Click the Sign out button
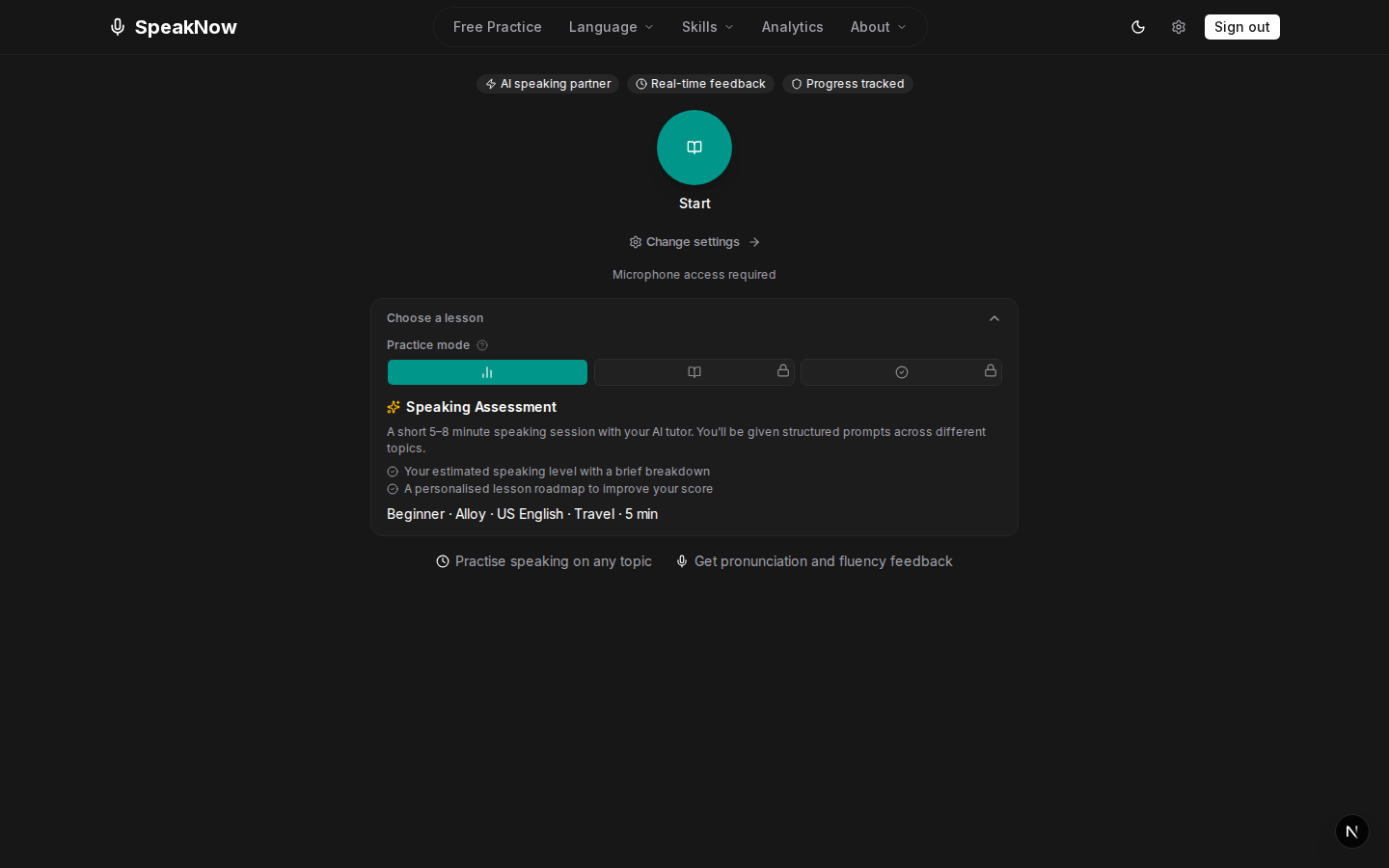Viewport: 1389px width, 868px height. 1241,27
